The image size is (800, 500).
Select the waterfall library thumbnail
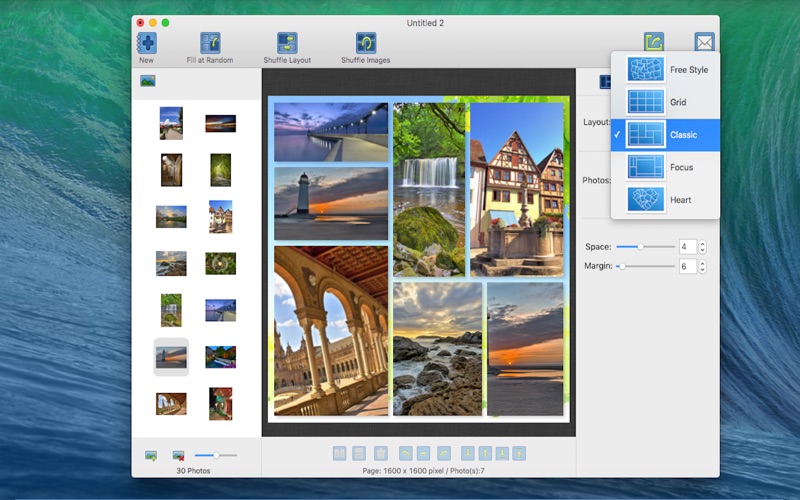tap(171, 310)
